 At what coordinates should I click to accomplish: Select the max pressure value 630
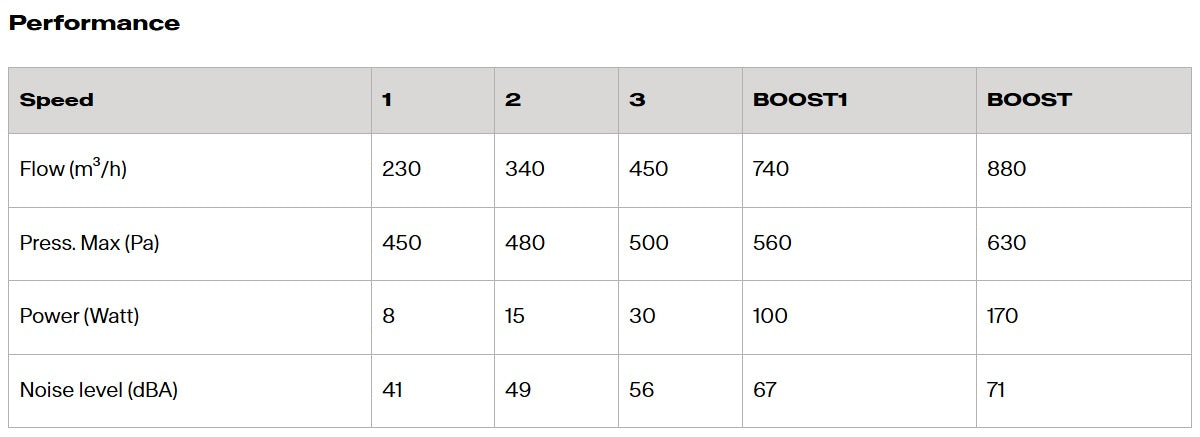tap(1006, 243)
